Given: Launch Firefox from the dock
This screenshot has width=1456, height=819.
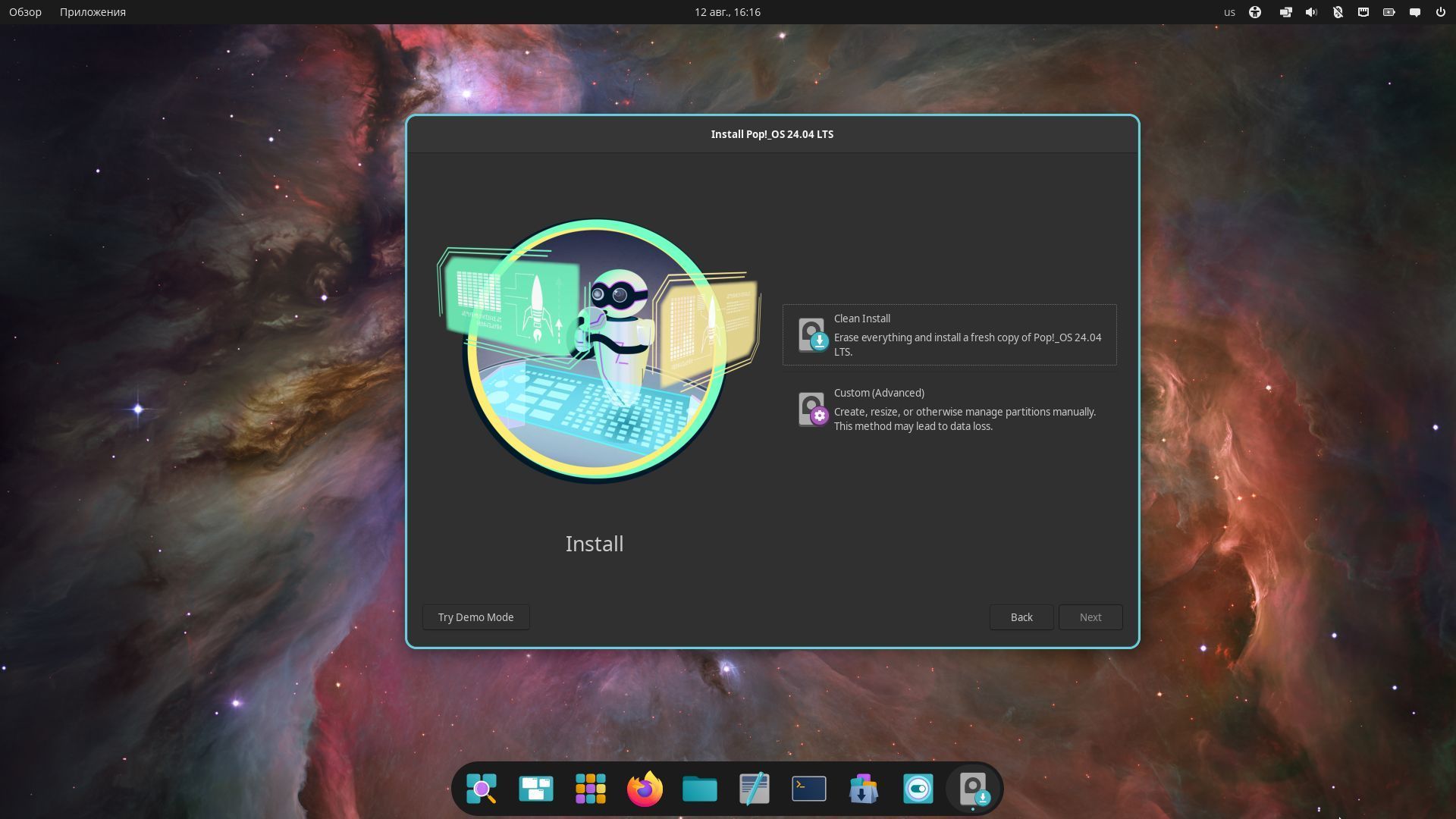Looking at the screenshot, I should (645, 789).
